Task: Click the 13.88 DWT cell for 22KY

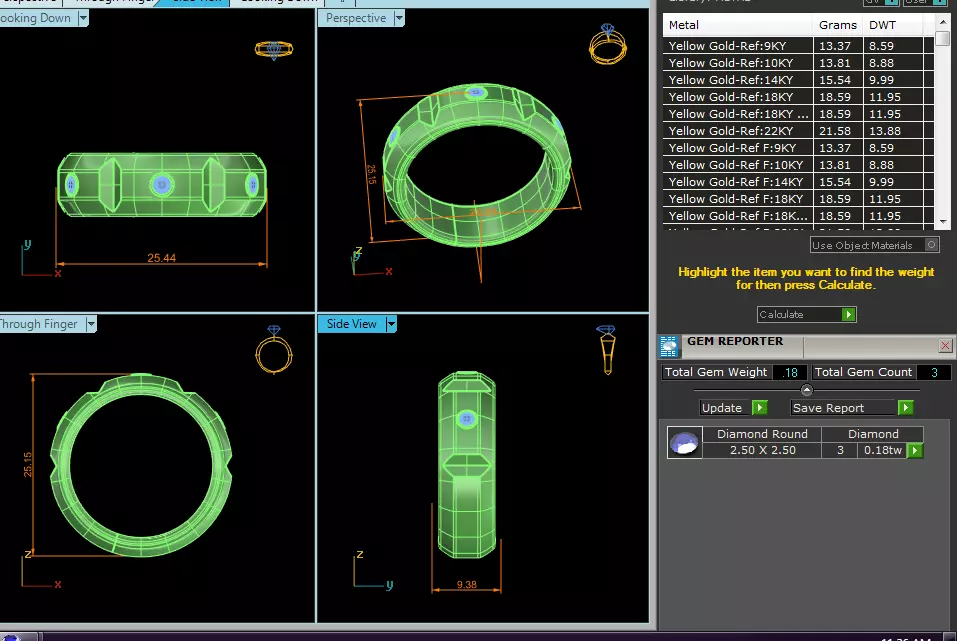Action: click(894, 131)
